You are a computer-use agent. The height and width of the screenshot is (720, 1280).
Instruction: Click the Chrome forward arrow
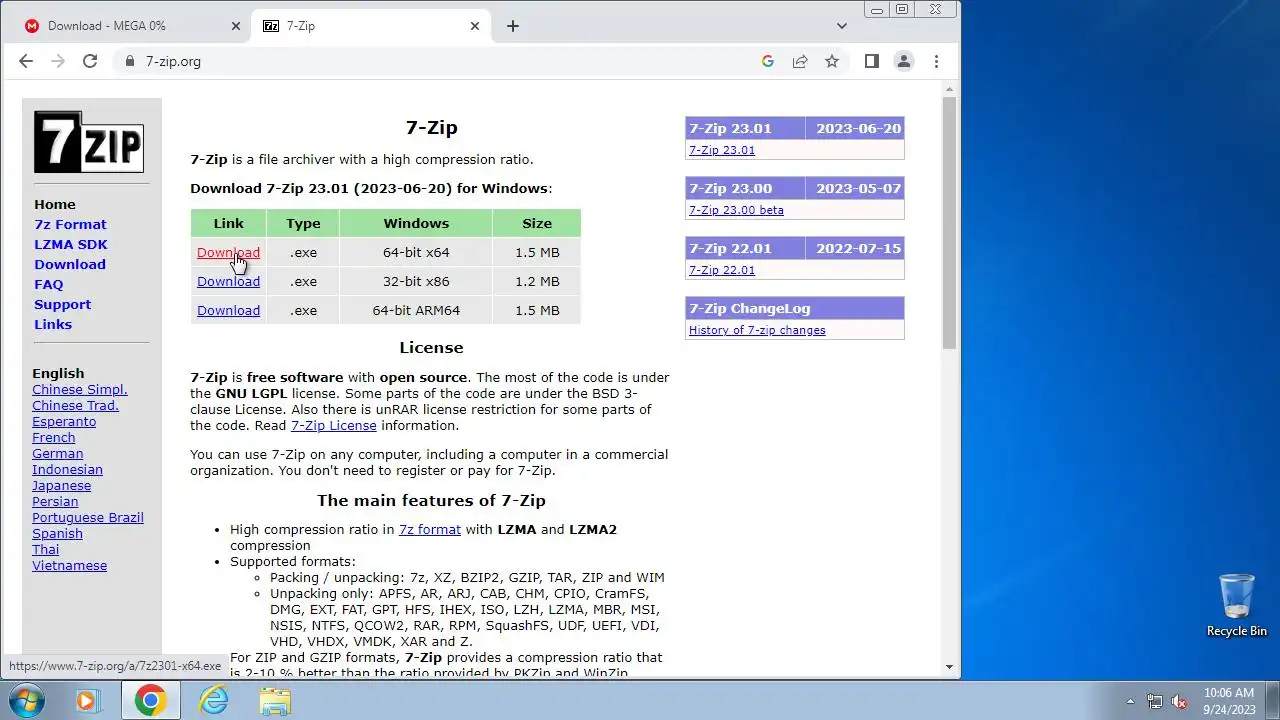pos(58,61)
